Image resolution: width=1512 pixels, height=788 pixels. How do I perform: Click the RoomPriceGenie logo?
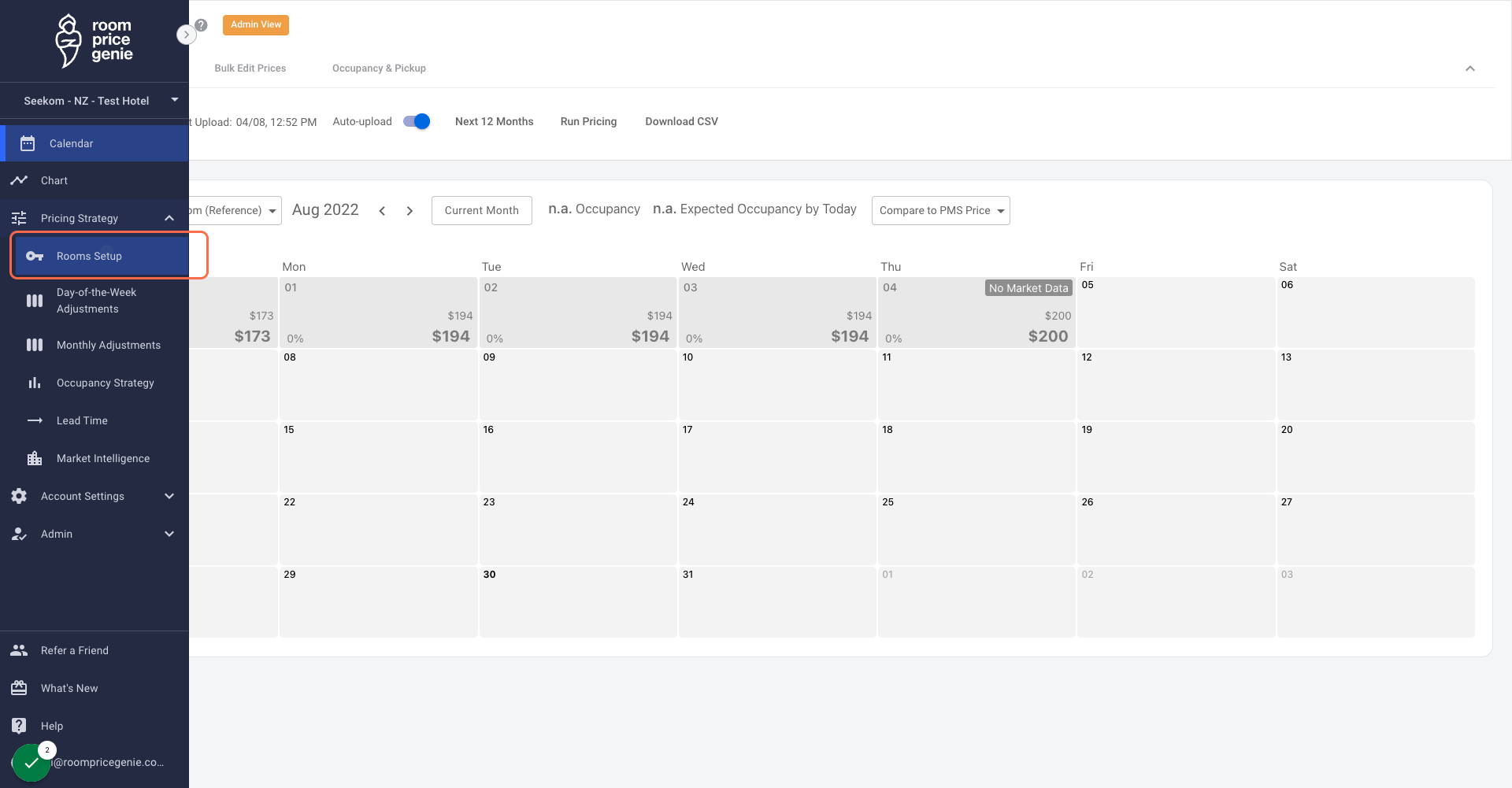(x=94, y=41)
